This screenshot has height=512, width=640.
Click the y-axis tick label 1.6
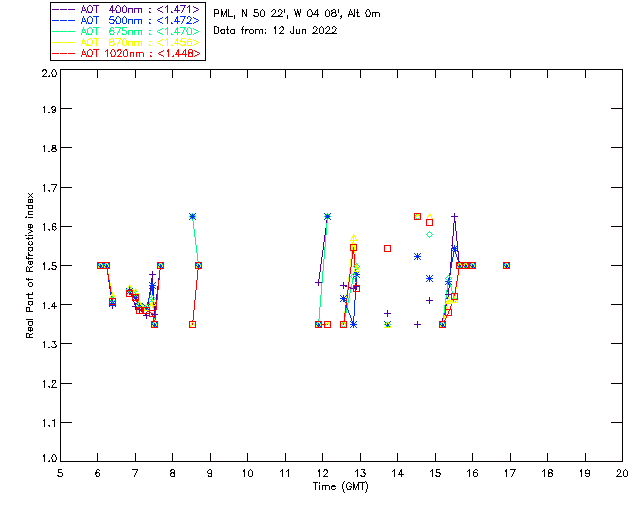click(x=49, y=227)
